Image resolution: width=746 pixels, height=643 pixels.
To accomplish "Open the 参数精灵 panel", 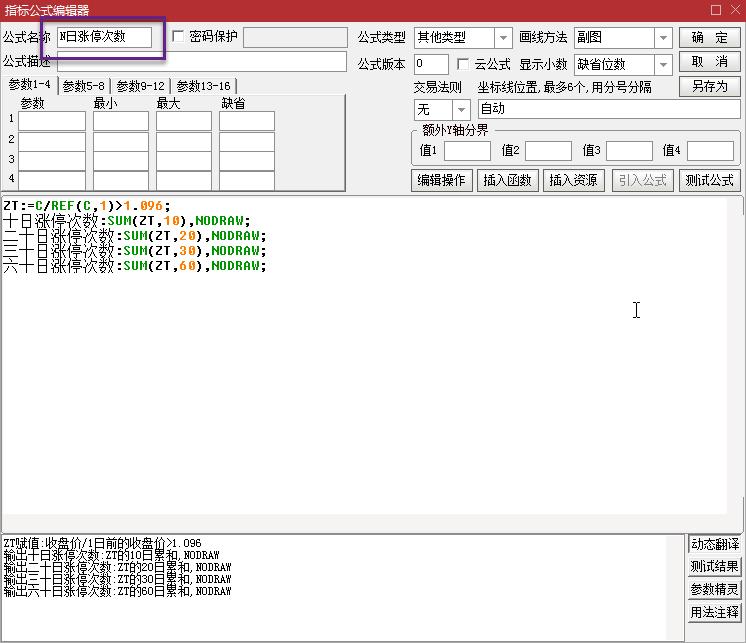I will (715, 589).
